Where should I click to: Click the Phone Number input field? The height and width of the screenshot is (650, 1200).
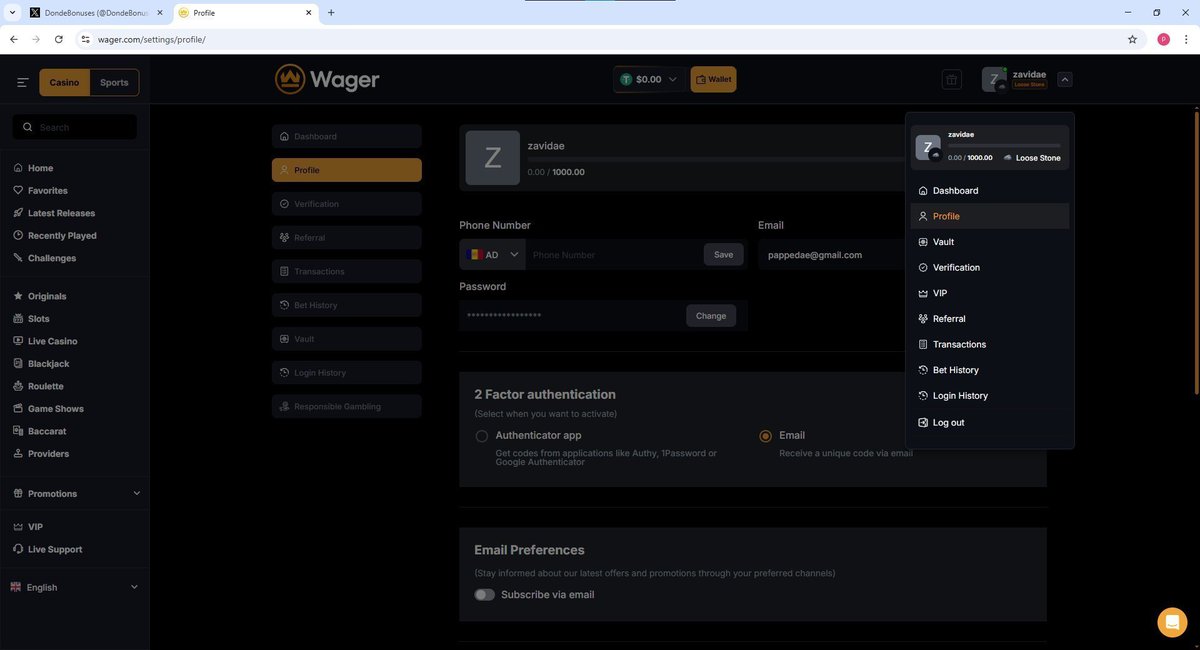click(x=614, y=255)
